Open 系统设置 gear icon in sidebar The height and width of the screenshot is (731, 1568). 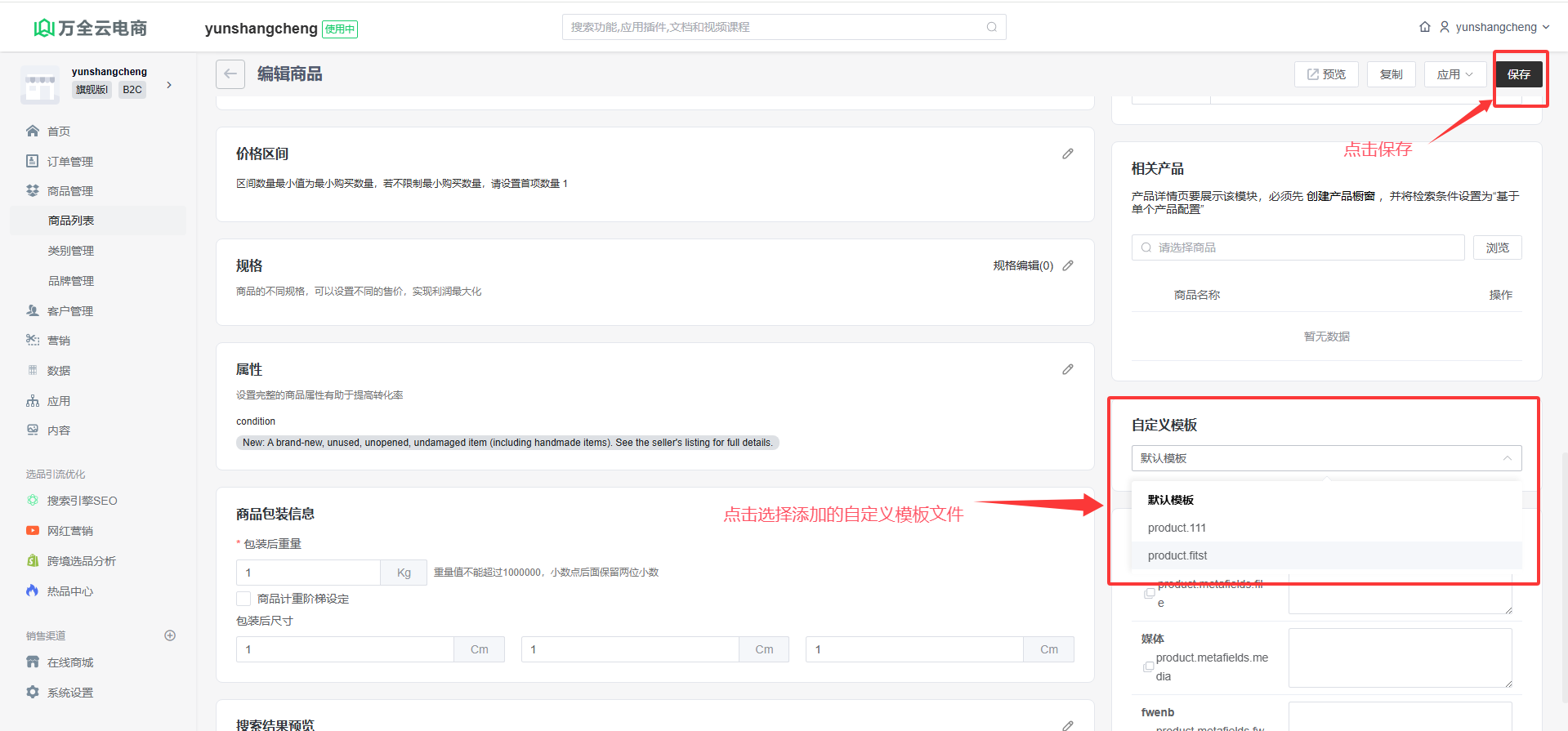[x=33, y=693]
